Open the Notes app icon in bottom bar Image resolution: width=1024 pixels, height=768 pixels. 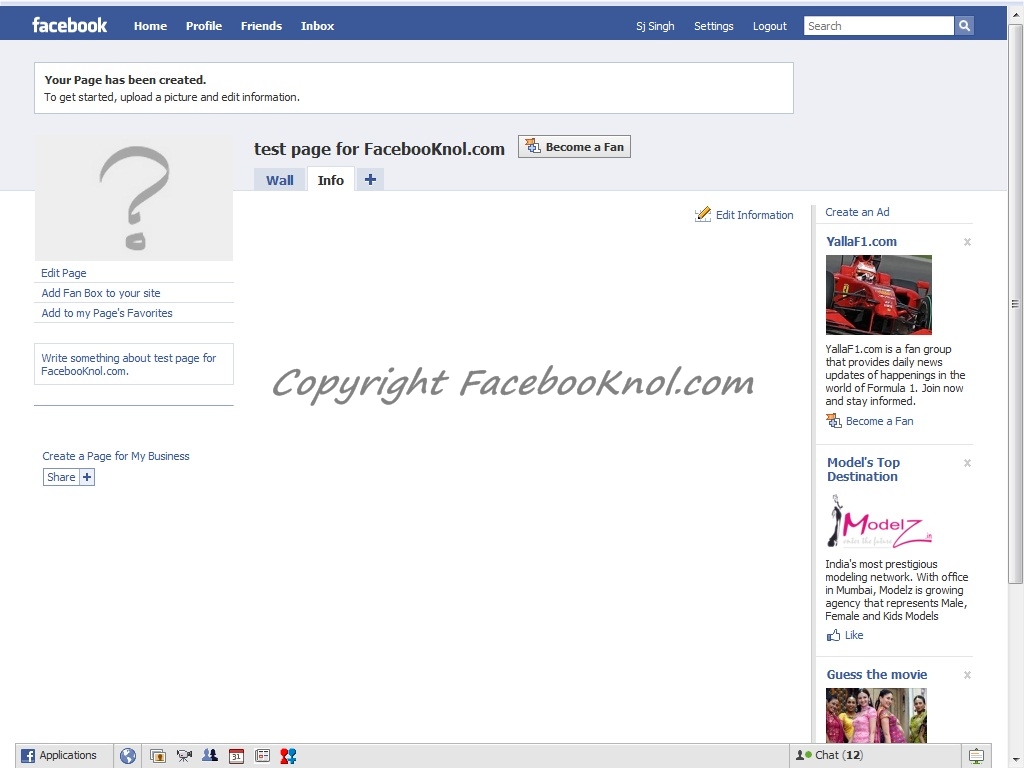(x=263, y=756)
